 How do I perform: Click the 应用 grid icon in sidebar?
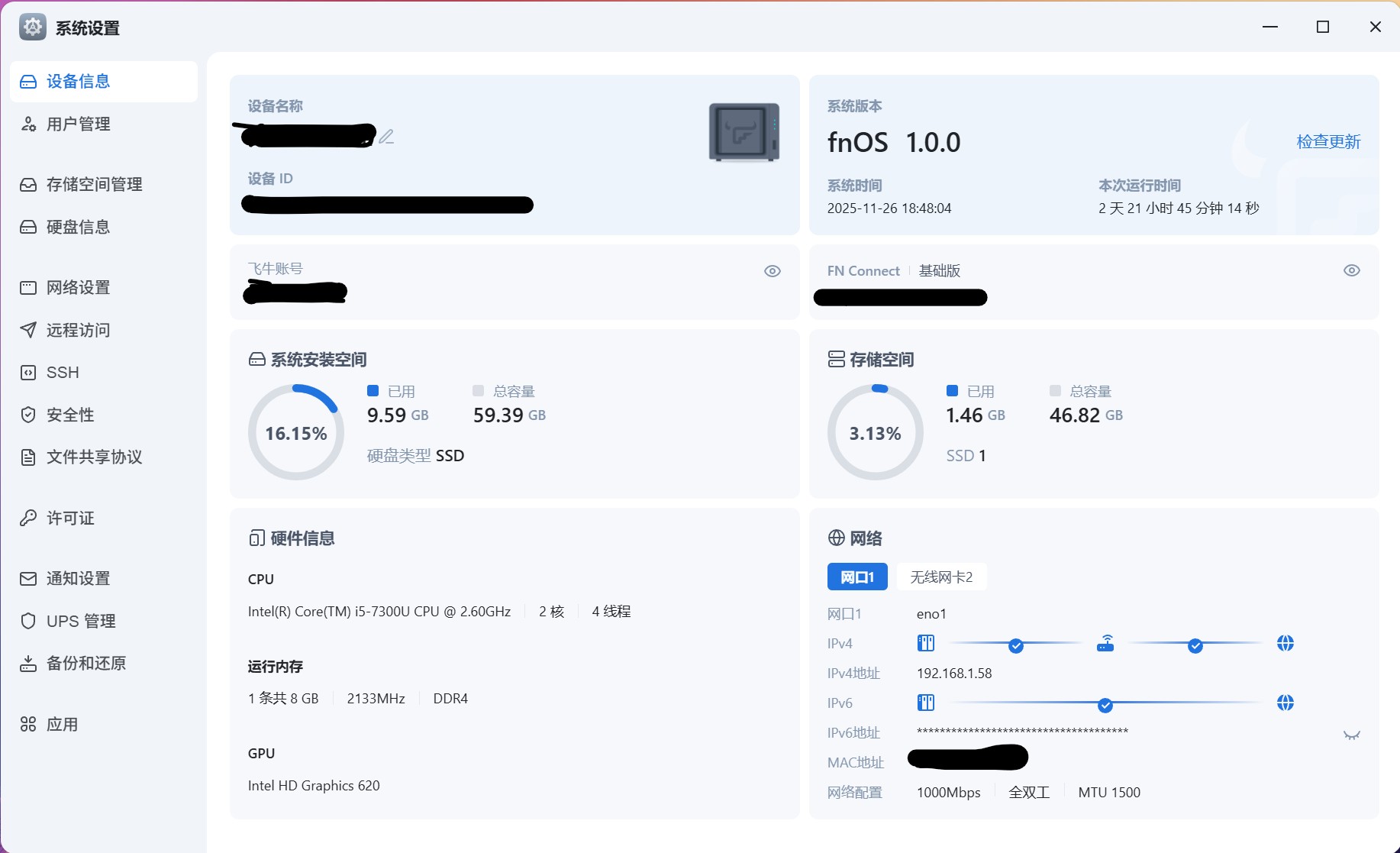coord(28,725)
